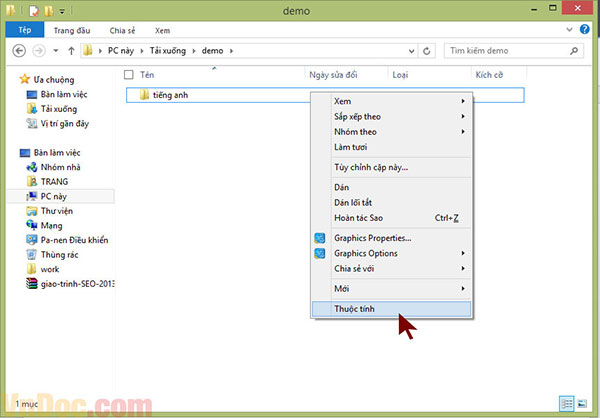Open Pa-nen Điều khiển in sidebar
Screen dimensions: 600x418
coord(75,240)
